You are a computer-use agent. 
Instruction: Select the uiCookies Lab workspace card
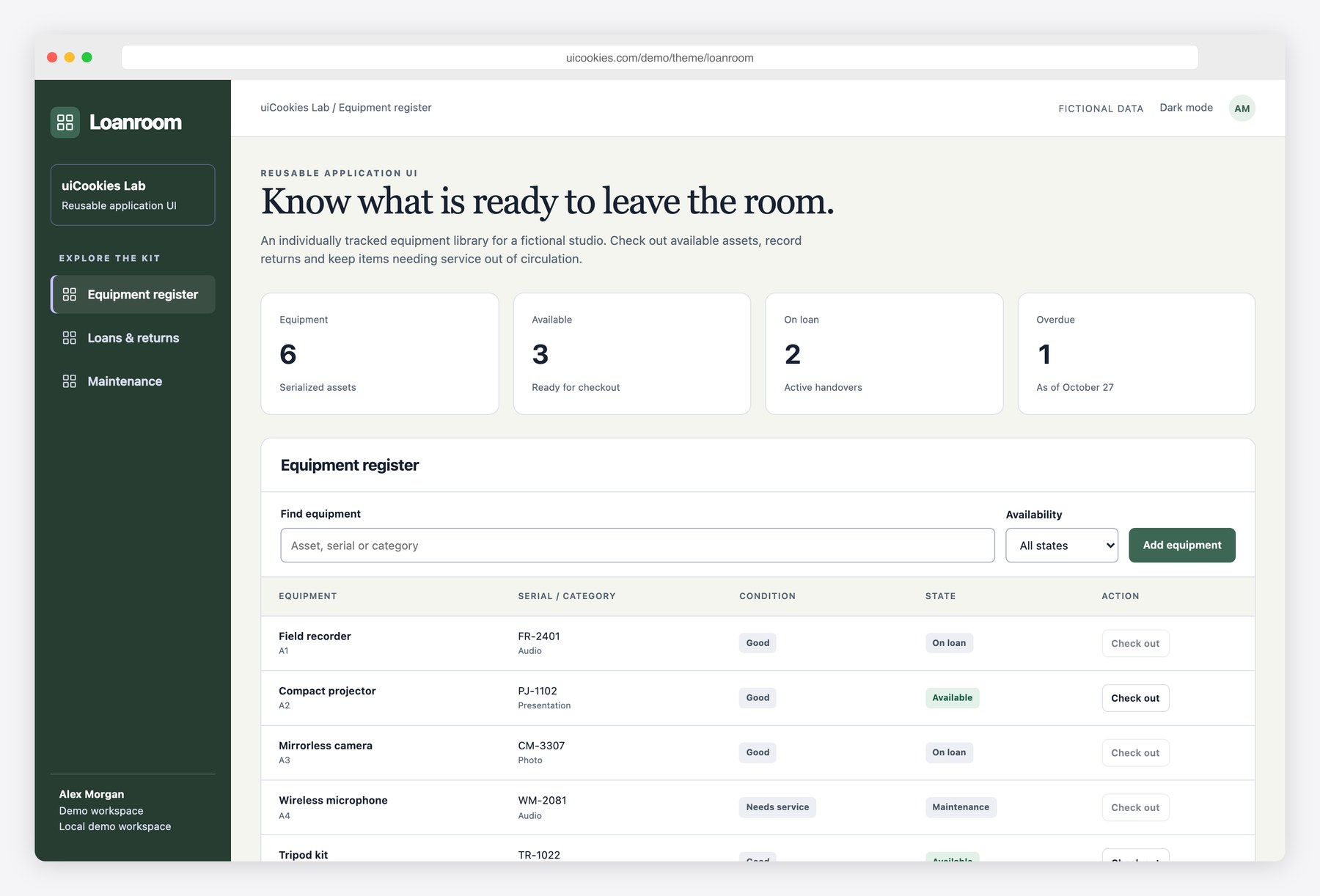(133, 195)
